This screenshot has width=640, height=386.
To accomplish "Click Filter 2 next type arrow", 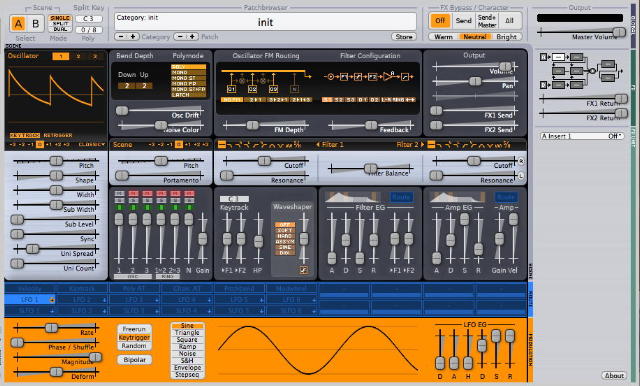I will coord(422,144).
